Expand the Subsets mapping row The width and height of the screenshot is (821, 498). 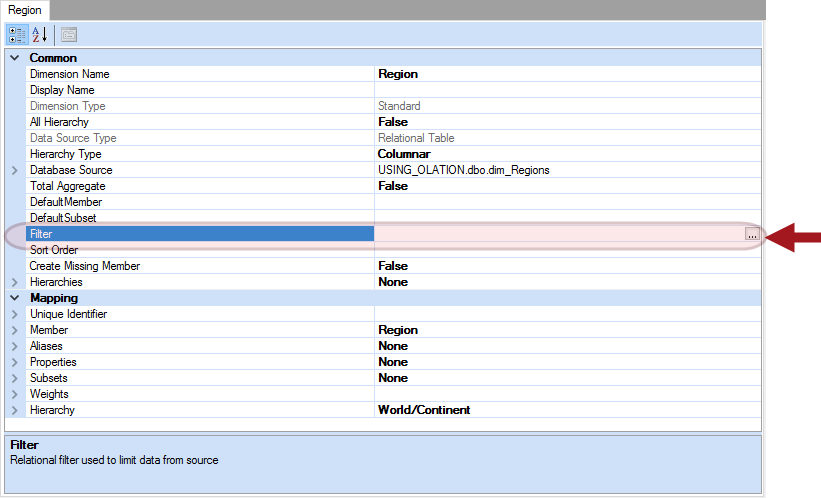coord(14,378)
